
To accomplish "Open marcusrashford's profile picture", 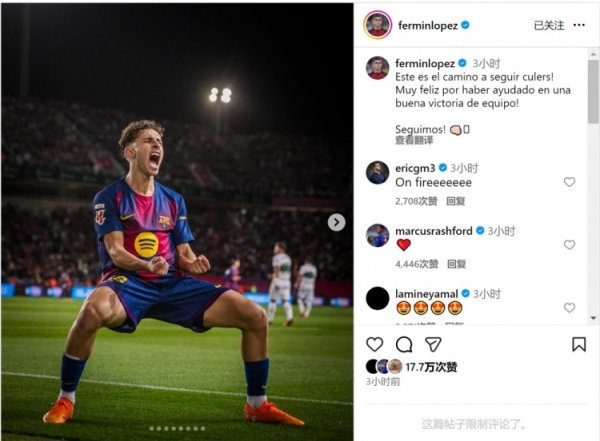I will [377, 235].
